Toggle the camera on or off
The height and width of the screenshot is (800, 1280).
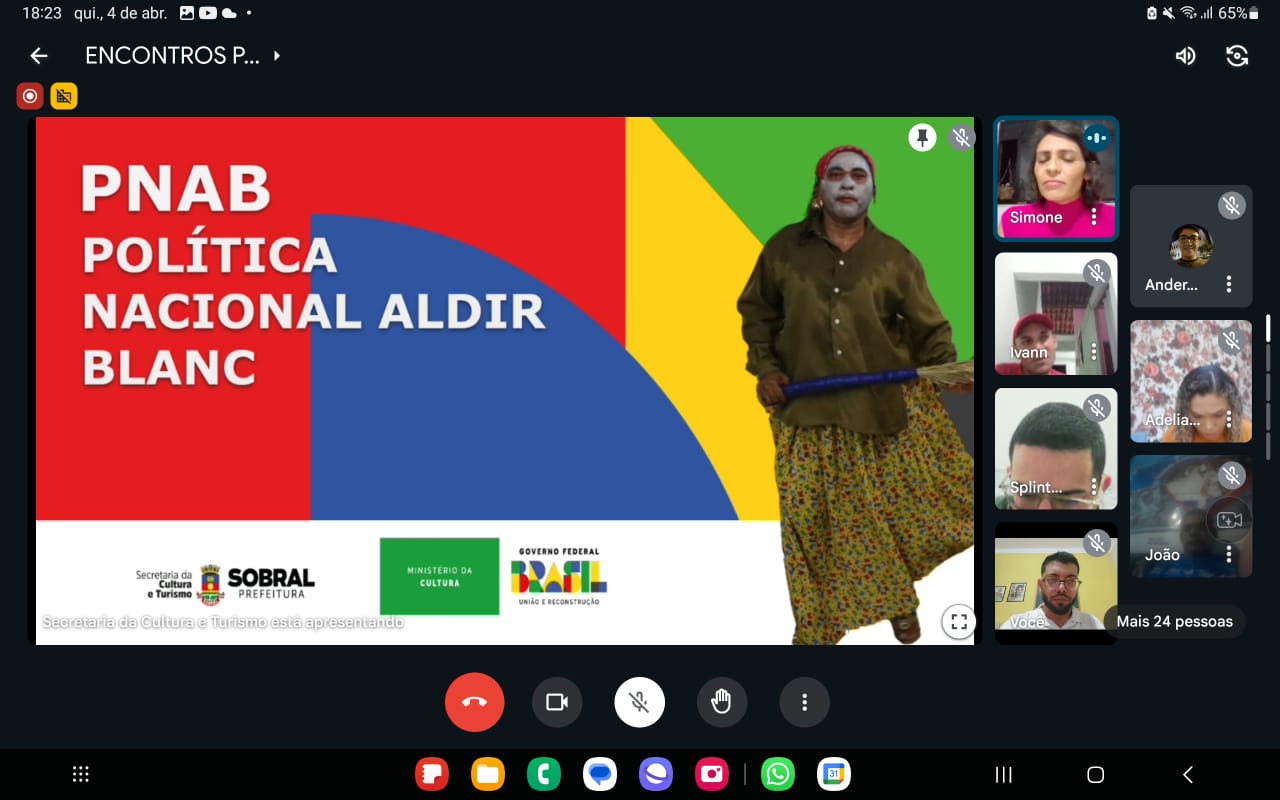[x=557, y=702]
